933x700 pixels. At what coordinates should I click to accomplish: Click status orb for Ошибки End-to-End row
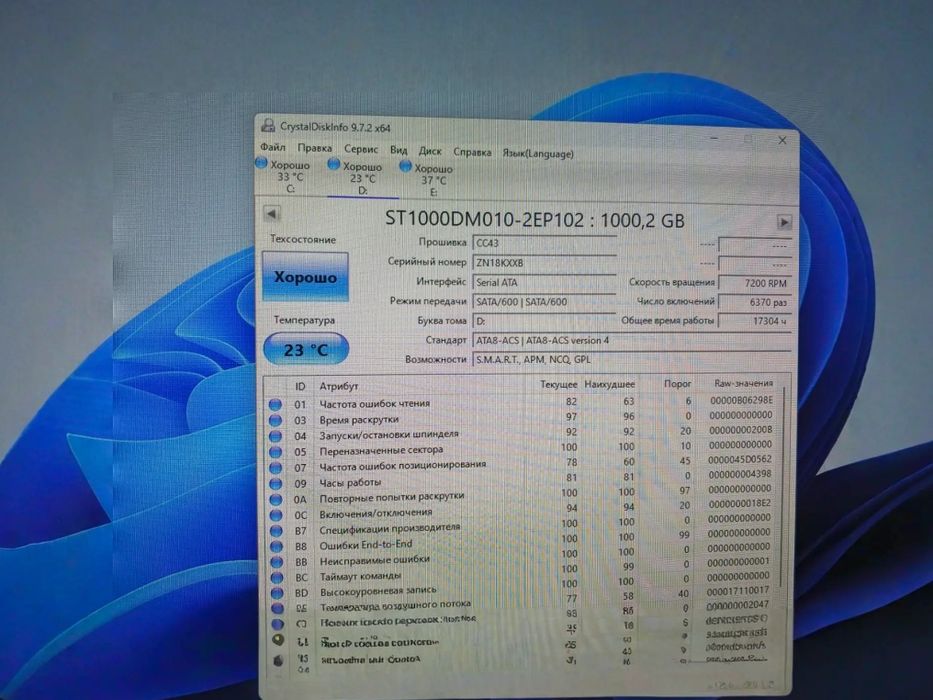(x=277, y=546)
